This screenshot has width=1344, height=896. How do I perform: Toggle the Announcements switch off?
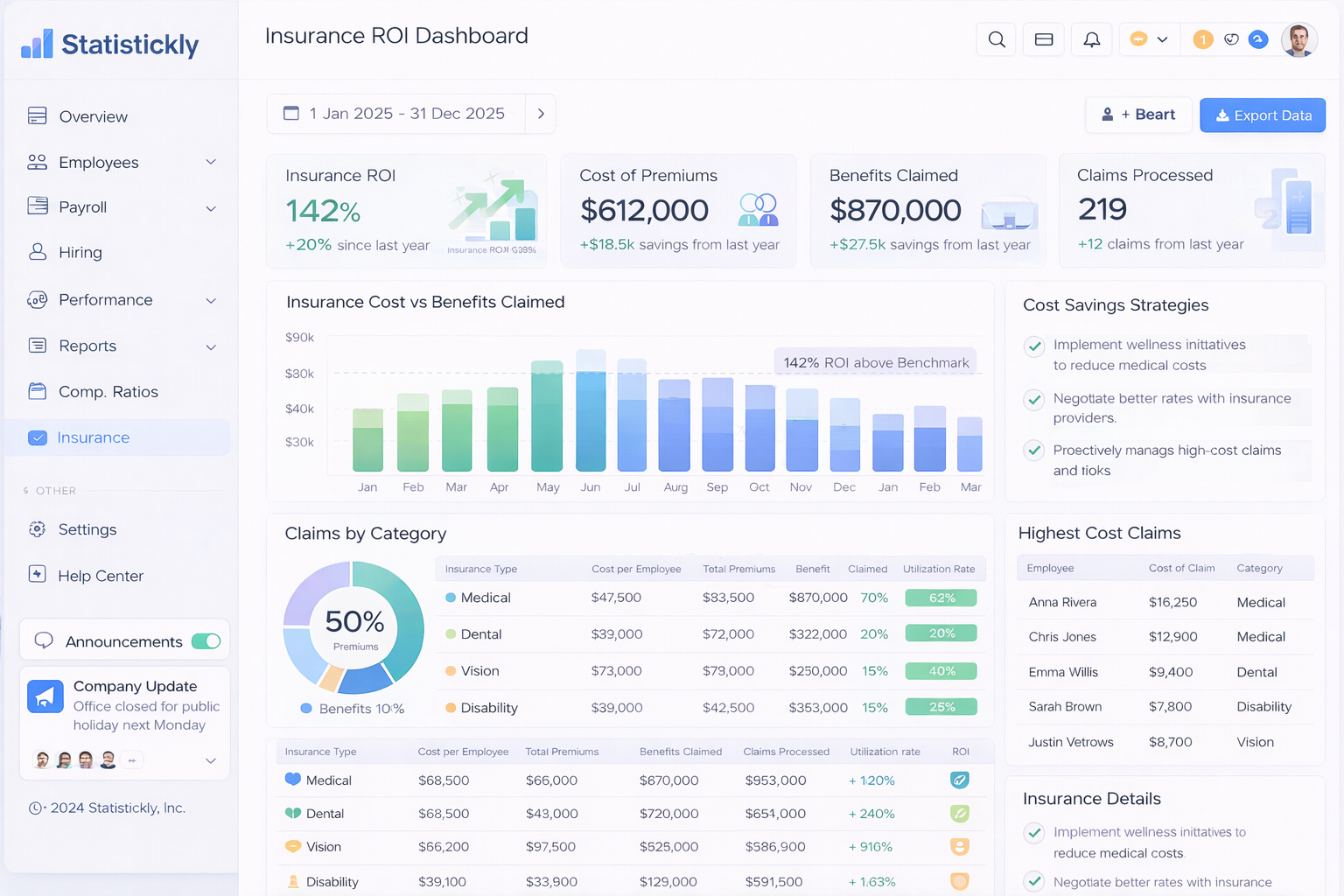coord(206,641)
